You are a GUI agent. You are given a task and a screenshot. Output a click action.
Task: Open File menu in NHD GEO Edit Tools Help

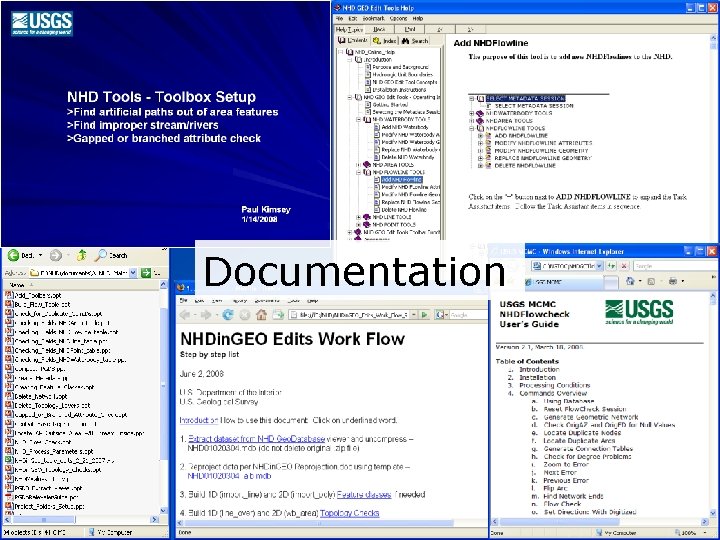click(x=339, y=18)
